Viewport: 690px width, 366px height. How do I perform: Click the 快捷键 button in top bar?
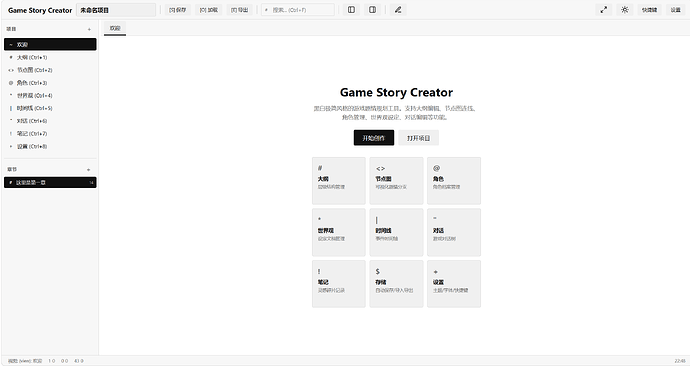pos(649,10)
